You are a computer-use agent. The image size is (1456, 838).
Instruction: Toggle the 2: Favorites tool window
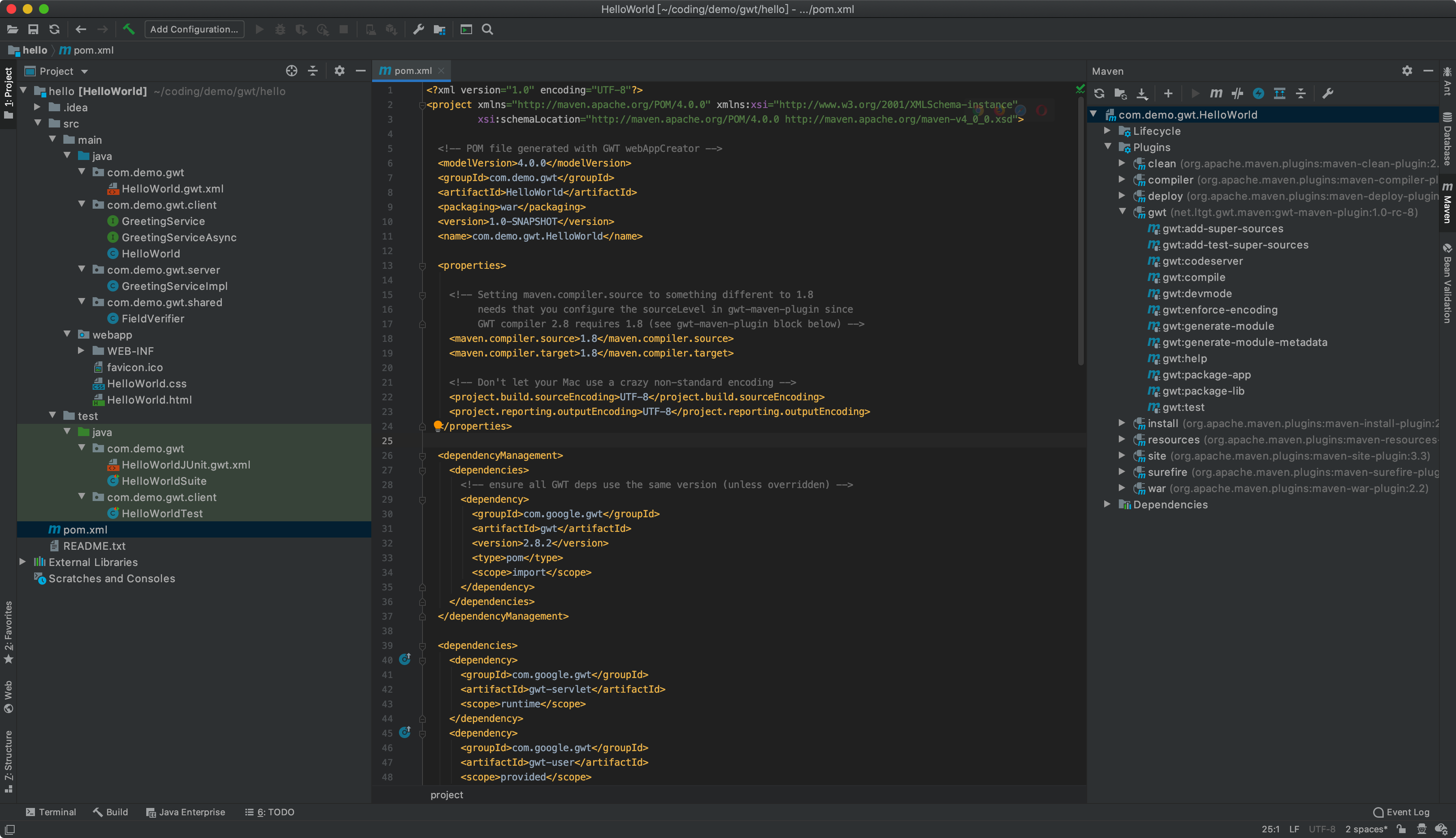click(8, 632)
